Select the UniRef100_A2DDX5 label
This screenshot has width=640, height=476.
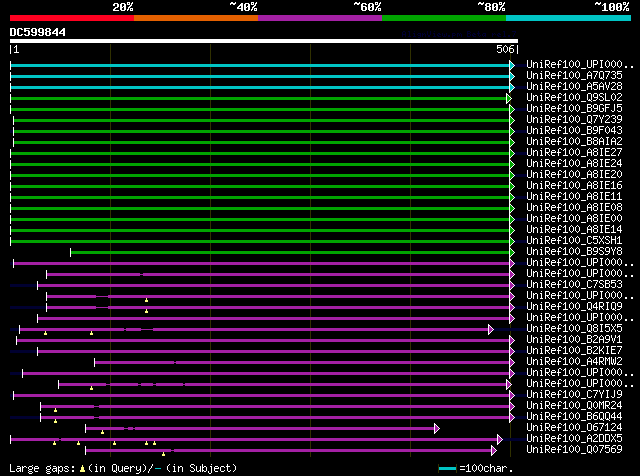click(x=574, y=438)
